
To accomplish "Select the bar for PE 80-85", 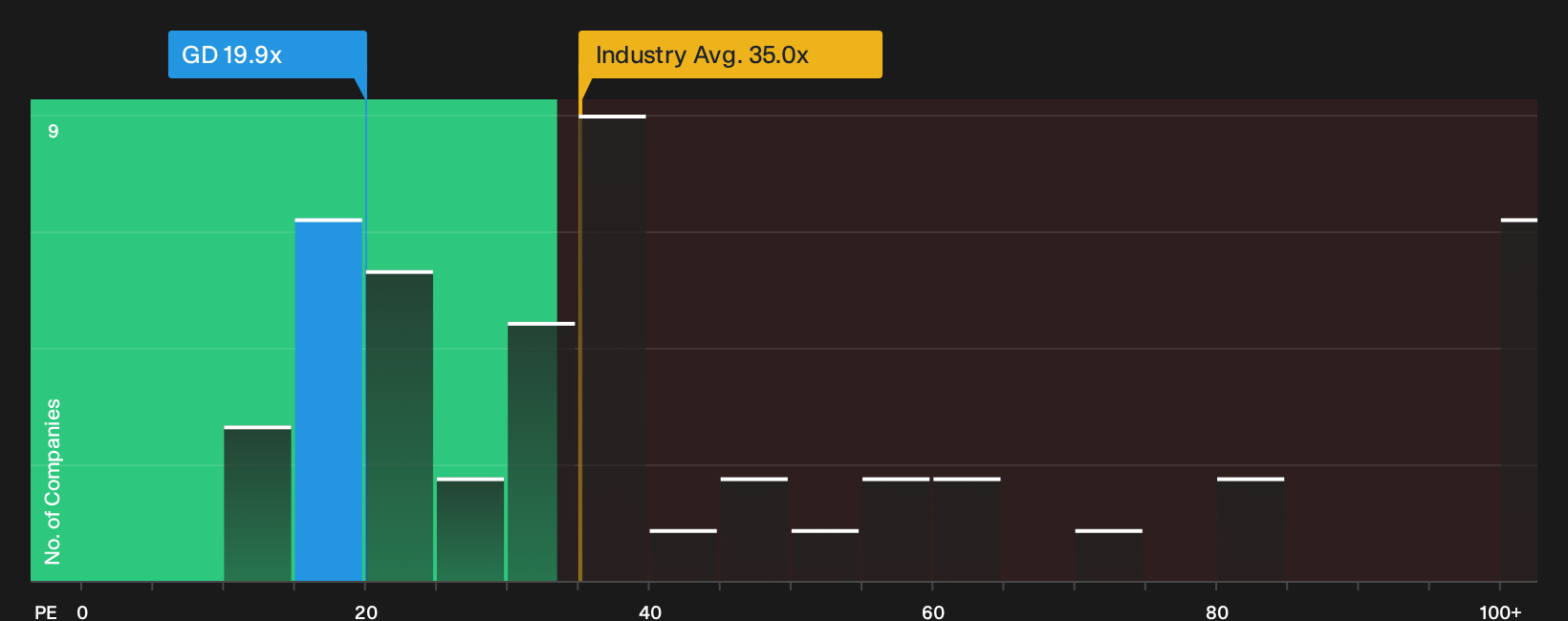I will (1251, 529).
